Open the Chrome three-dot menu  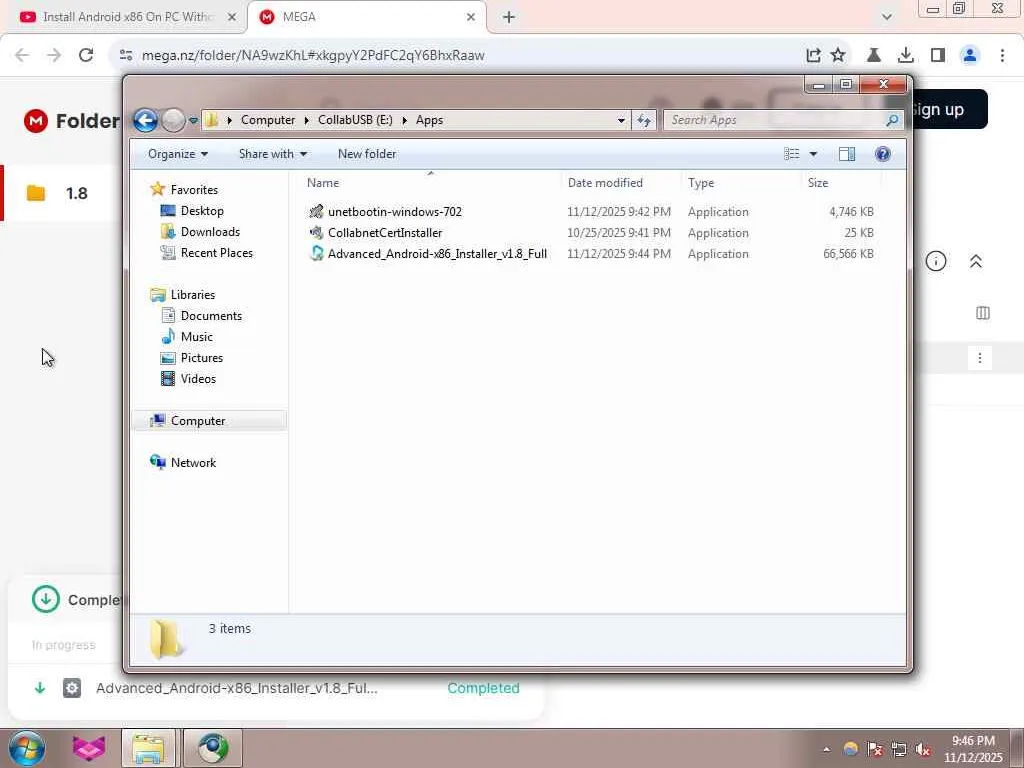point(1002,55)
